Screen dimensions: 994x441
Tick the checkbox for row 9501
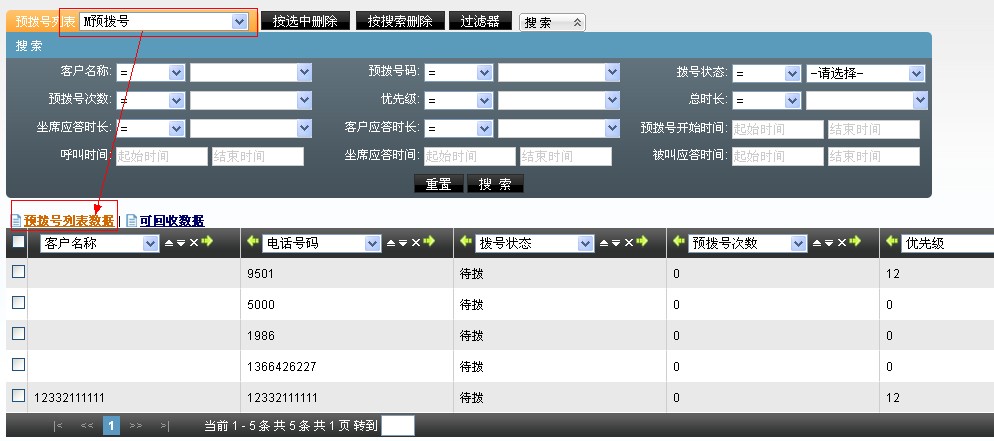point(18,272)
